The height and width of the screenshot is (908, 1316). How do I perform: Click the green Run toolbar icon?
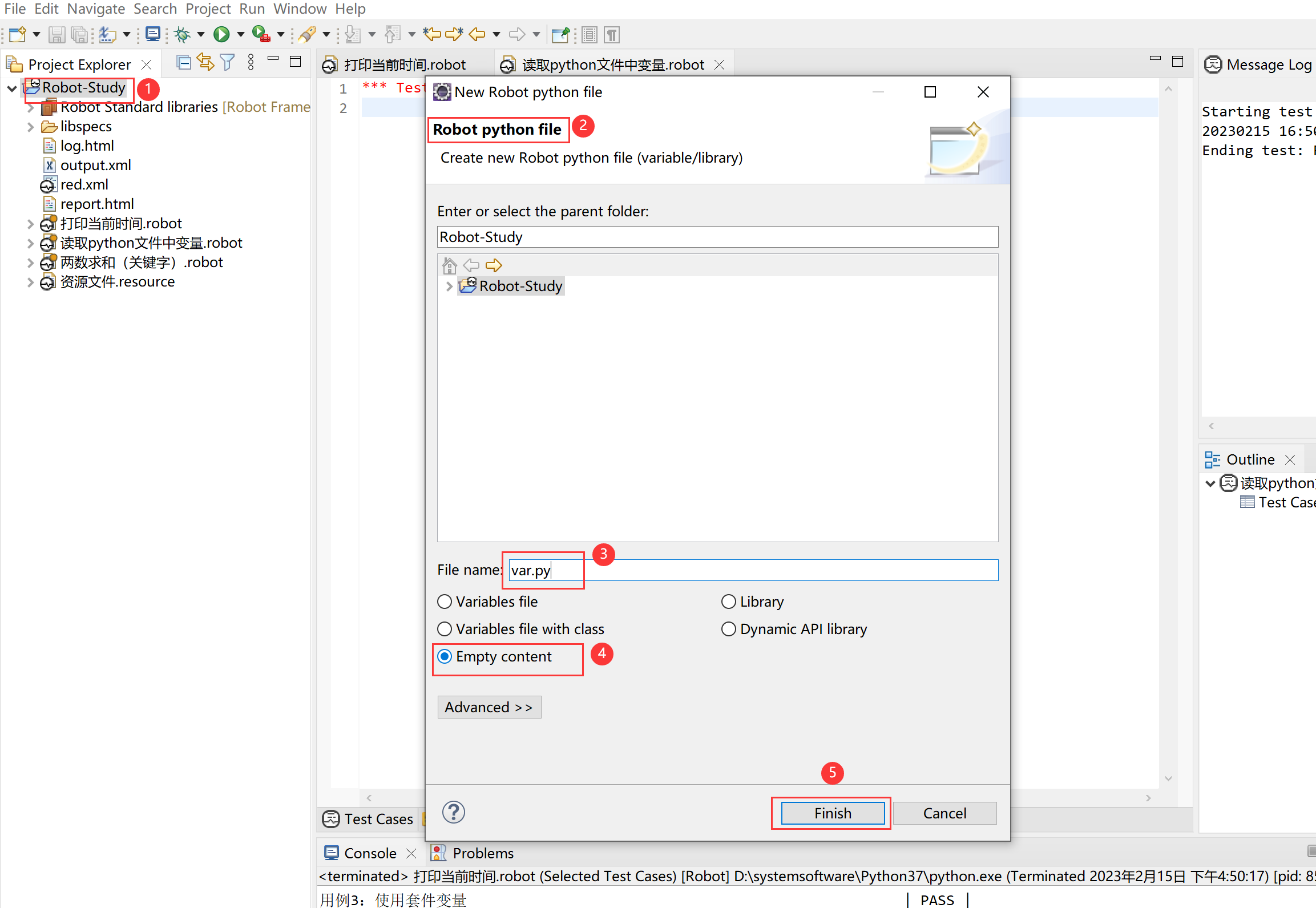pyautogui.click(x=221, y=35)
